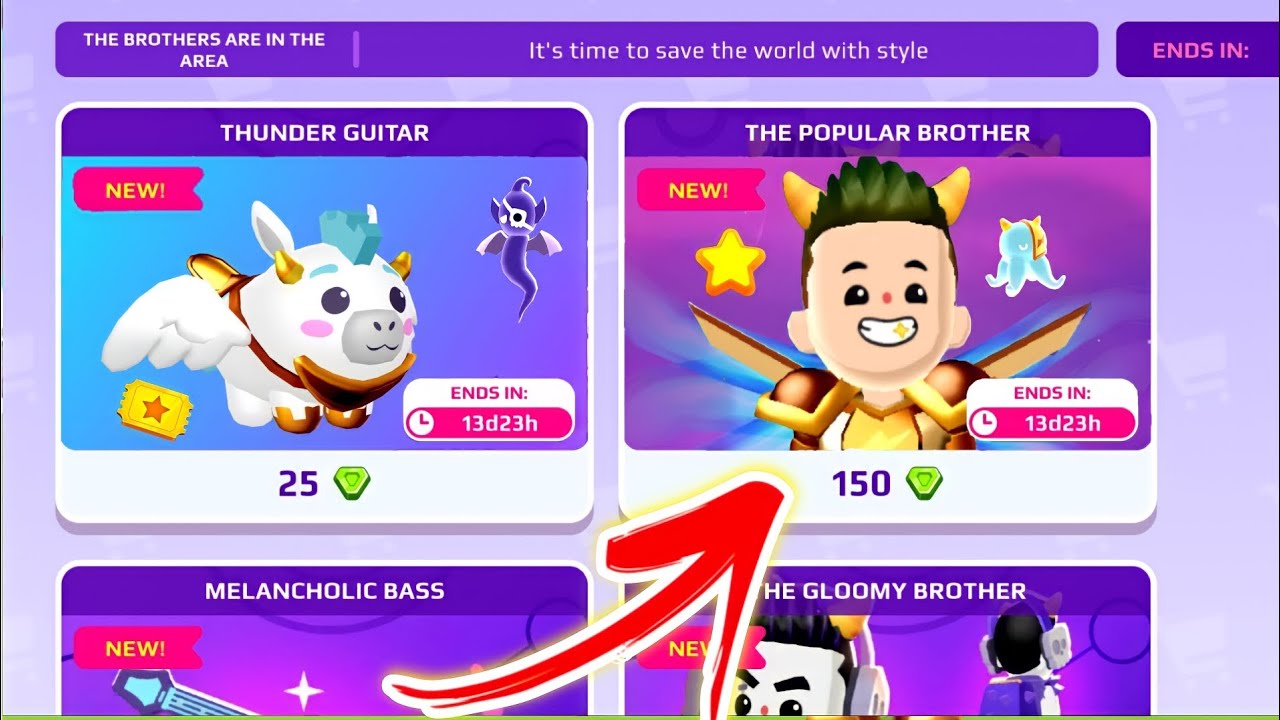Click clock icon in Popular Brother timer
This screenshot has height=720, width=1280.
pos(986,423)
